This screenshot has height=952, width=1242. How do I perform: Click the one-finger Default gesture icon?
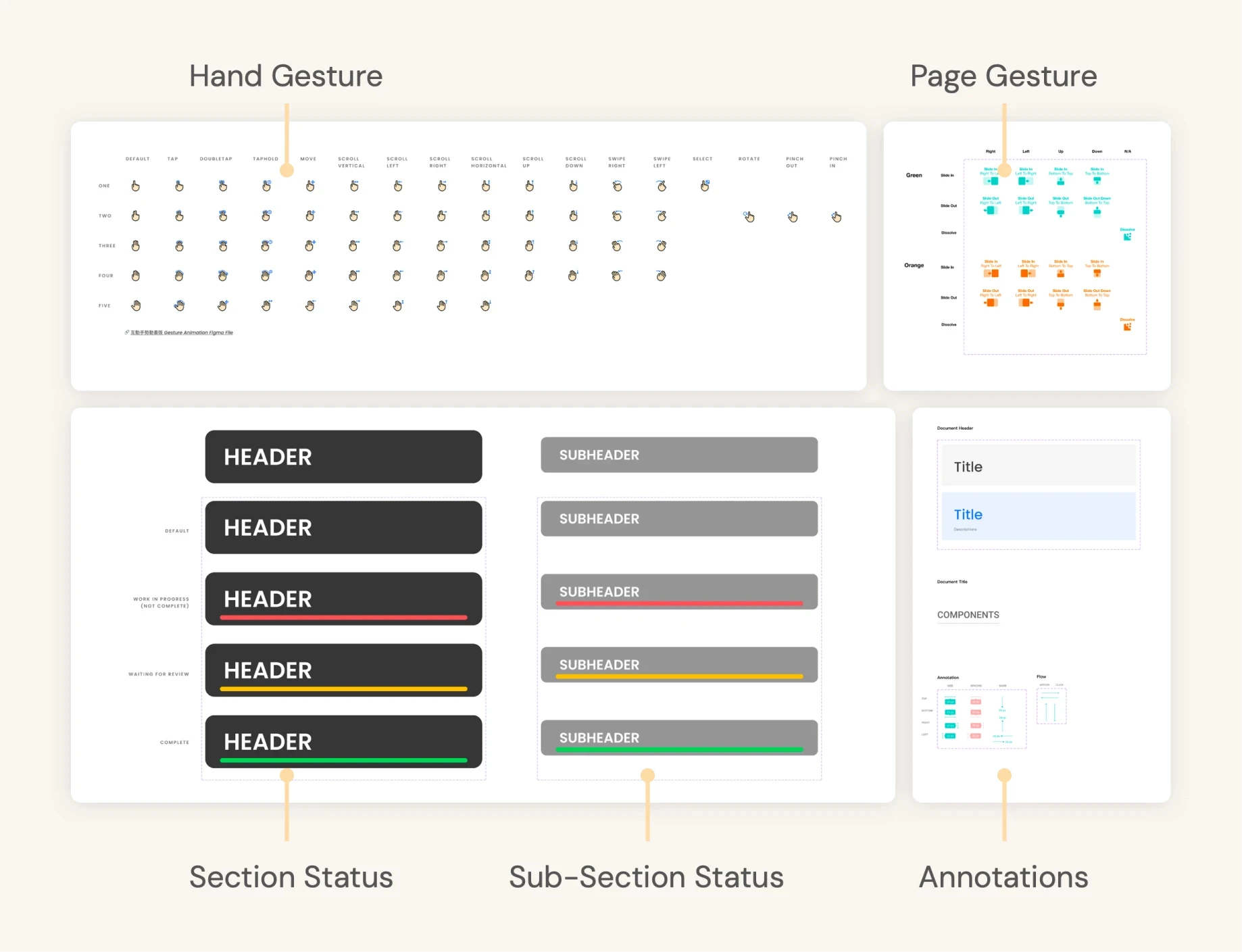tap(136, 186)
